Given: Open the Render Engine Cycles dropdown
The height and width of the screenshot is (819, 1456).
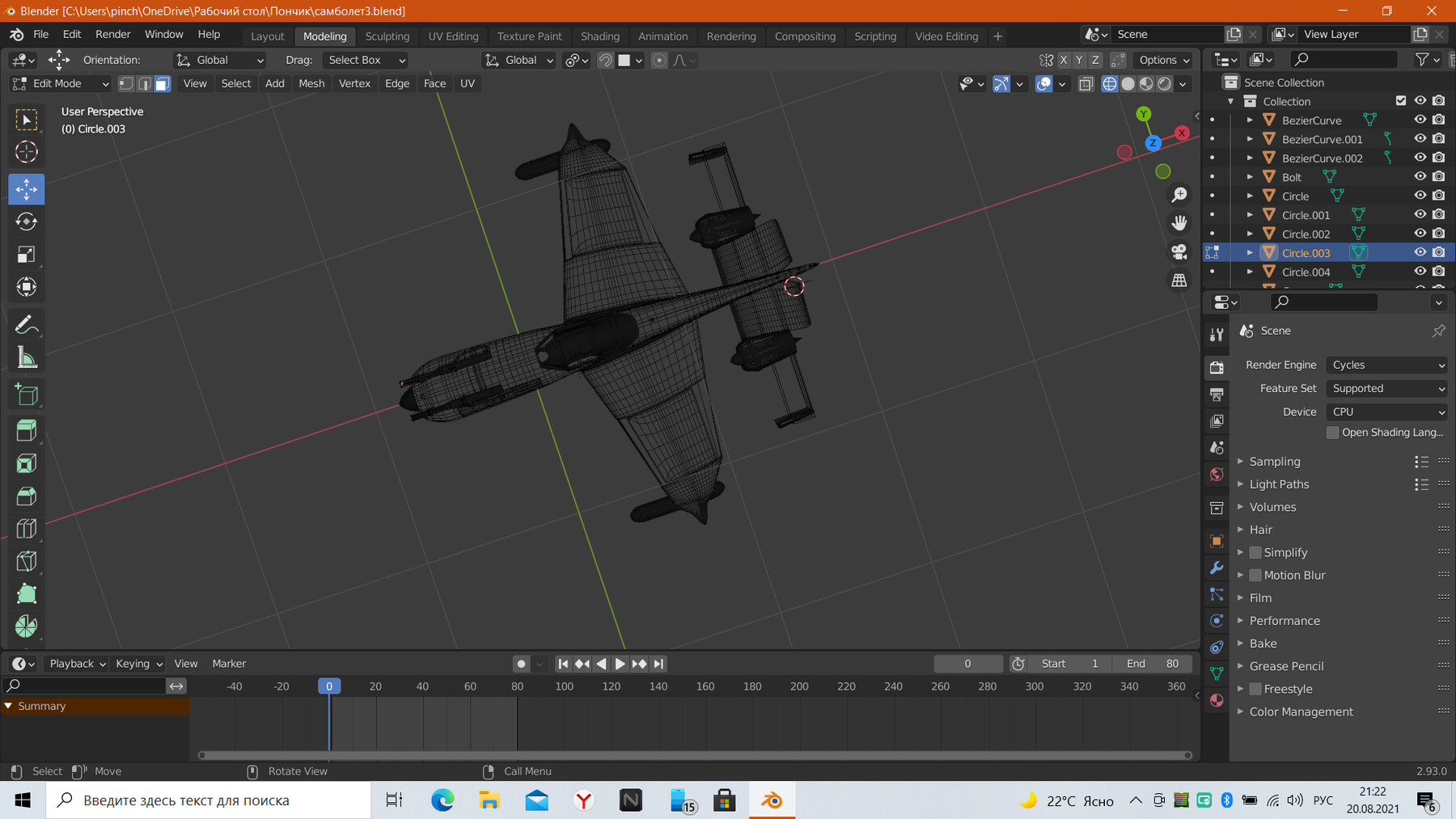Looking at the screenshot, I should (x=1387, y=365).
